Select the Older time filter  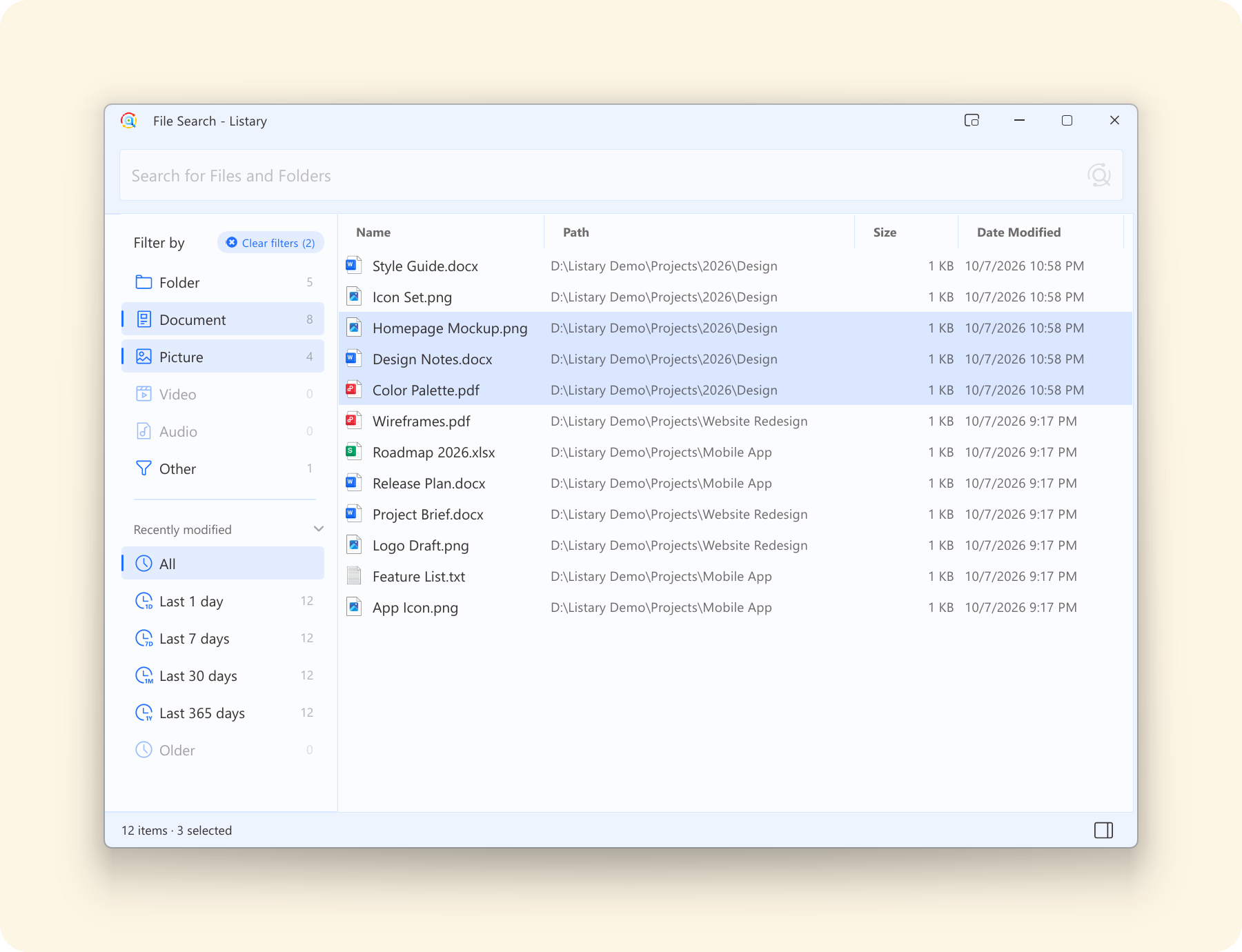[x=223, y=750]
